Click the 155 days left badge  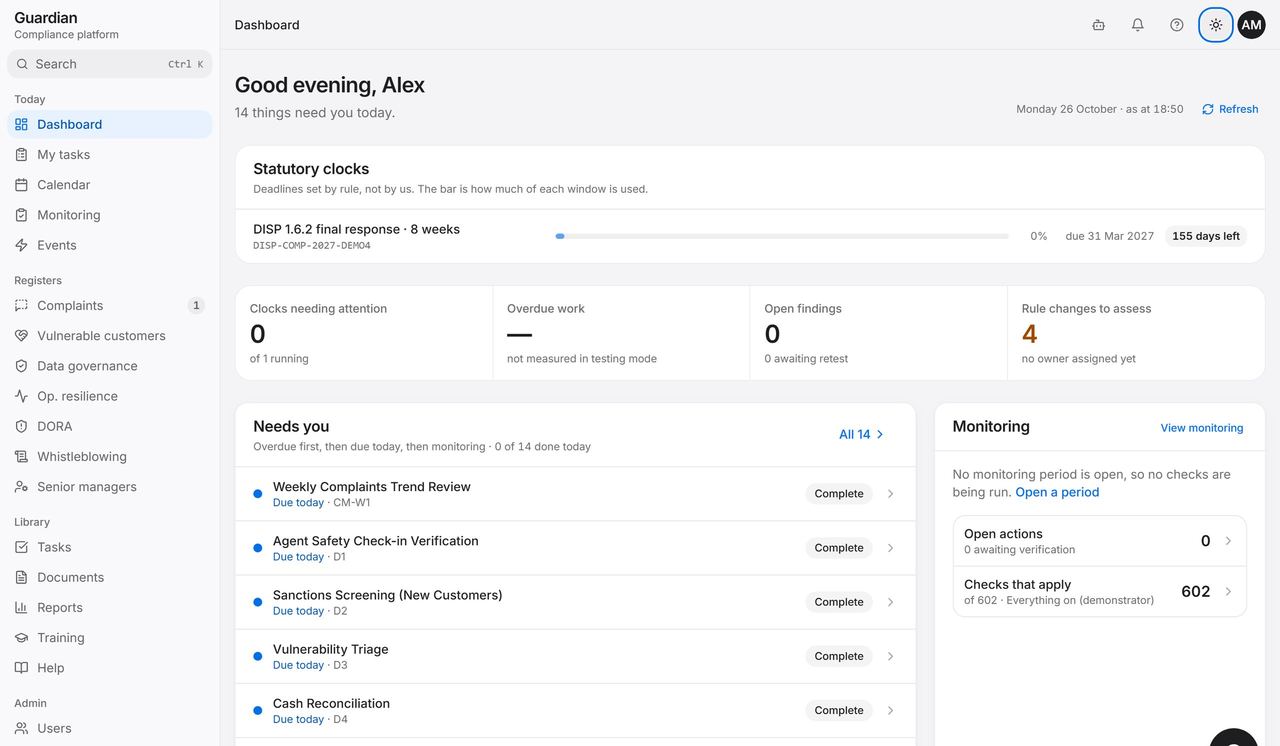tap(1206, 236)
